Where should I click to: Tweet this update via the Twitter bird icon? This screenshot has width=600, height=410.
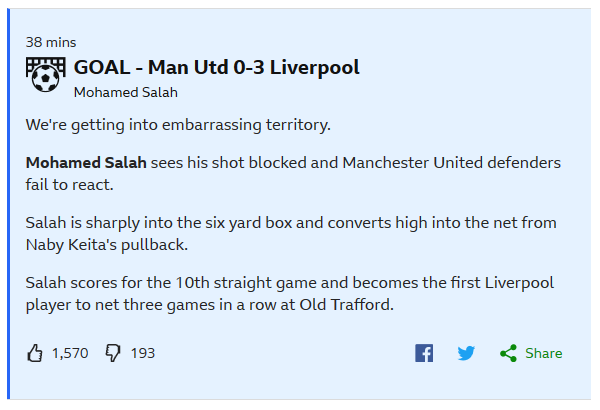[x=466, y=353]
